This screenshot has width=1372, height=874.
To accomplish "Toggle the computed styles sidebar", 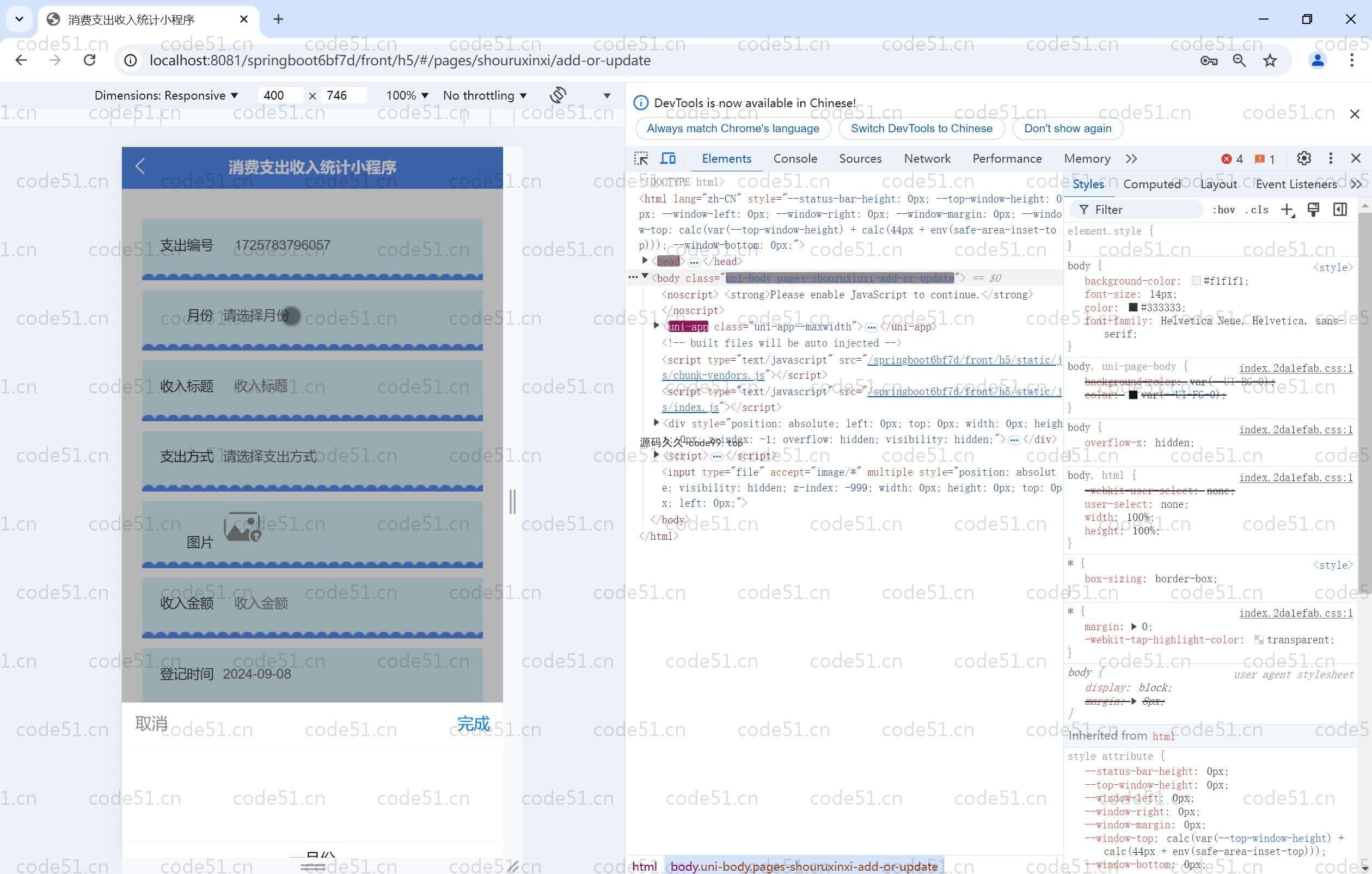I will pos(1340,210).
